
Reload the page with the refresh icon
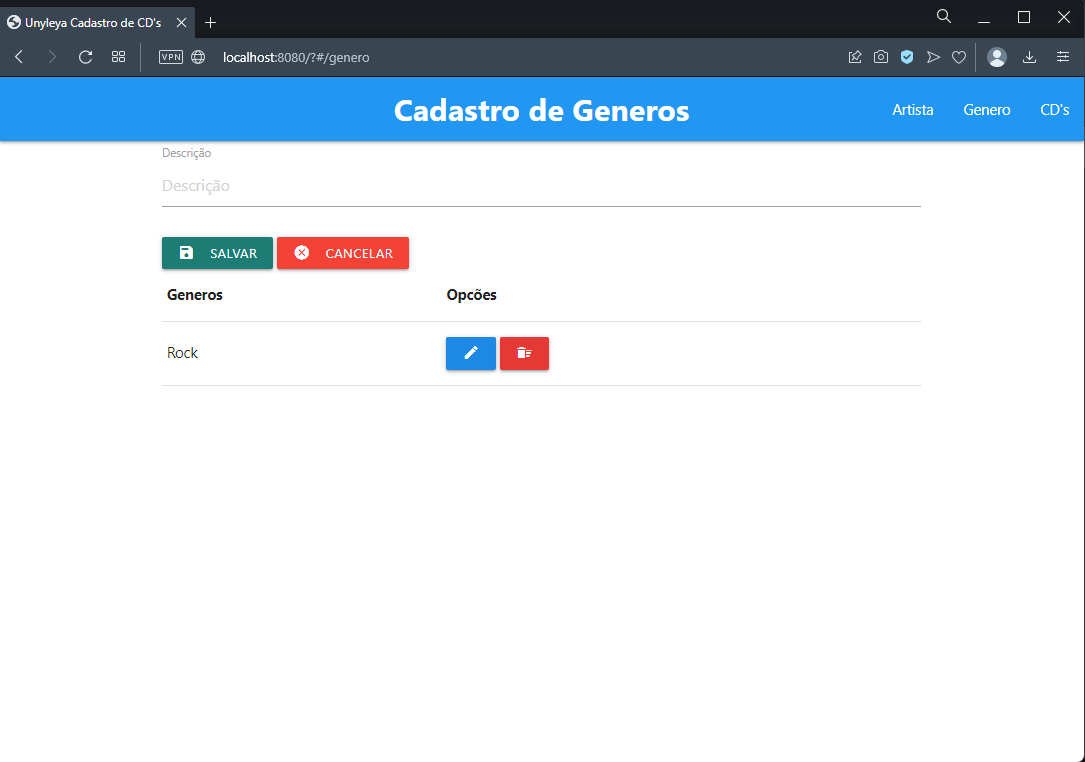[x=85, y=57]
